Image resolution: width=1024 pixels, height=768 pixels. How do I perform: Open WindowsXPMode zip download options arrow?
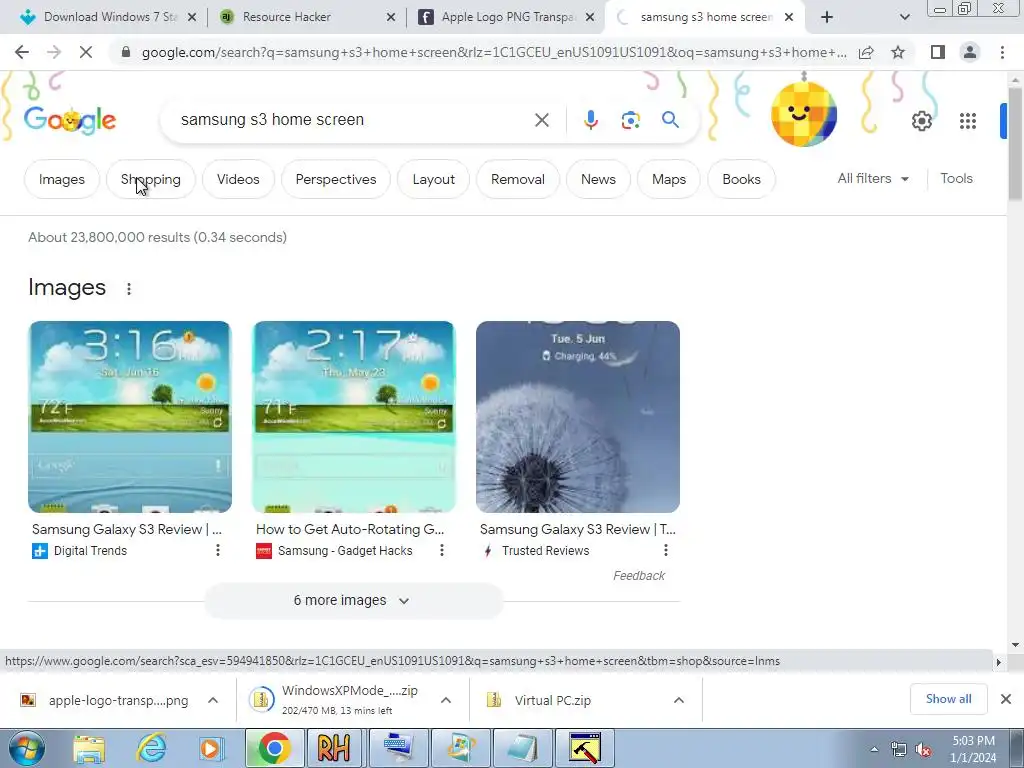446,700
